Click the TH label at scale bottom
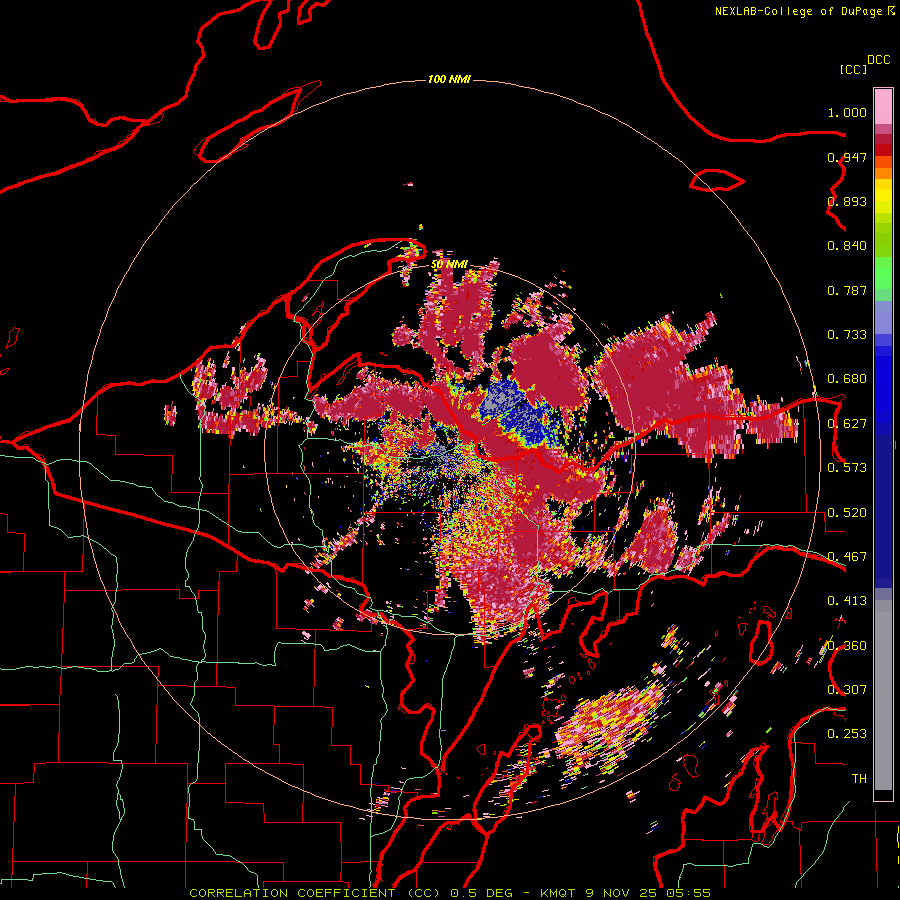 (x=859, y=779)
